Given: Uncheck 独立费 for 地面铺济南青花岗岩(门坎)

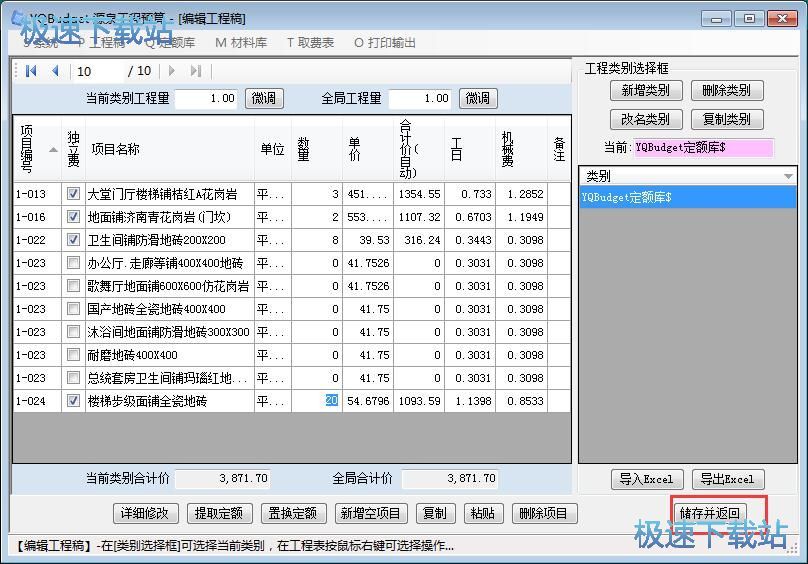Looking at the screenshot, I should [73, 217].
